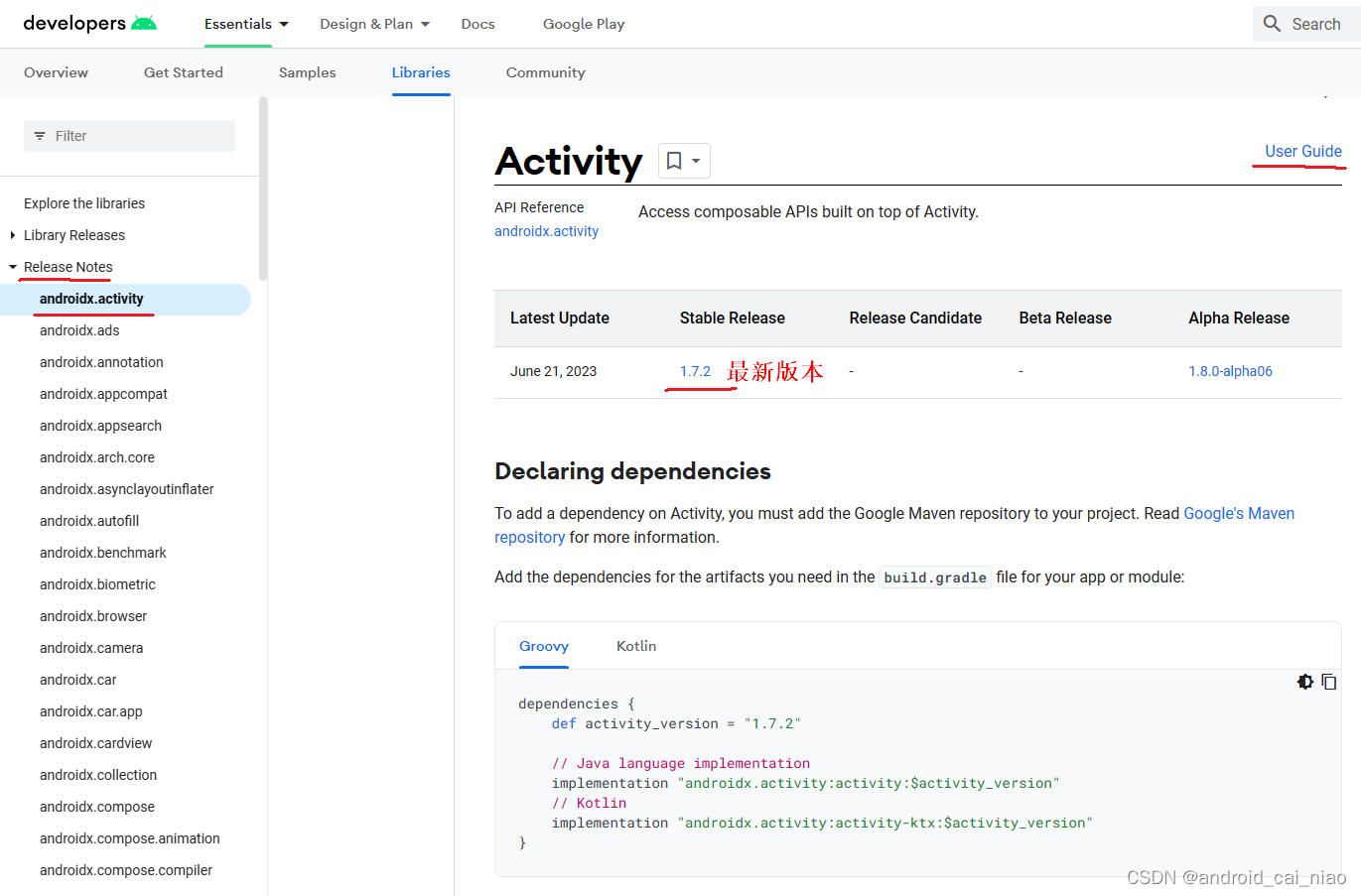Image resolution: width=1361 pixels, height=896 pixels.
Task: Toggle code block dark theme icon
Action: (x=1305, y=682)
